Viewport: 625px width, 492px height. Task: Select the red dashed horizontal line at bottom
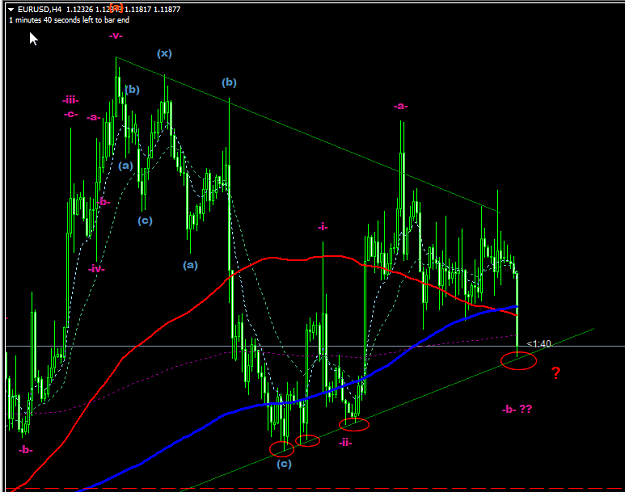point(312,488)
